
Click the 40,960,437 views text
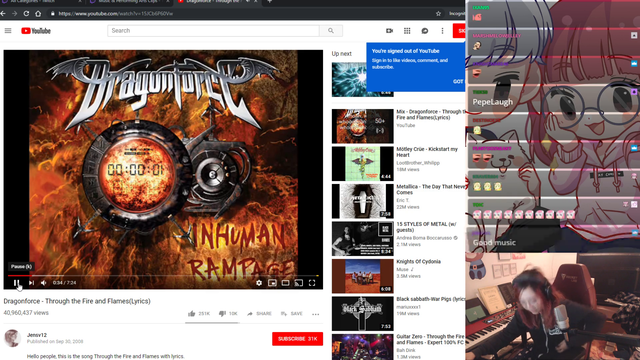26,313
